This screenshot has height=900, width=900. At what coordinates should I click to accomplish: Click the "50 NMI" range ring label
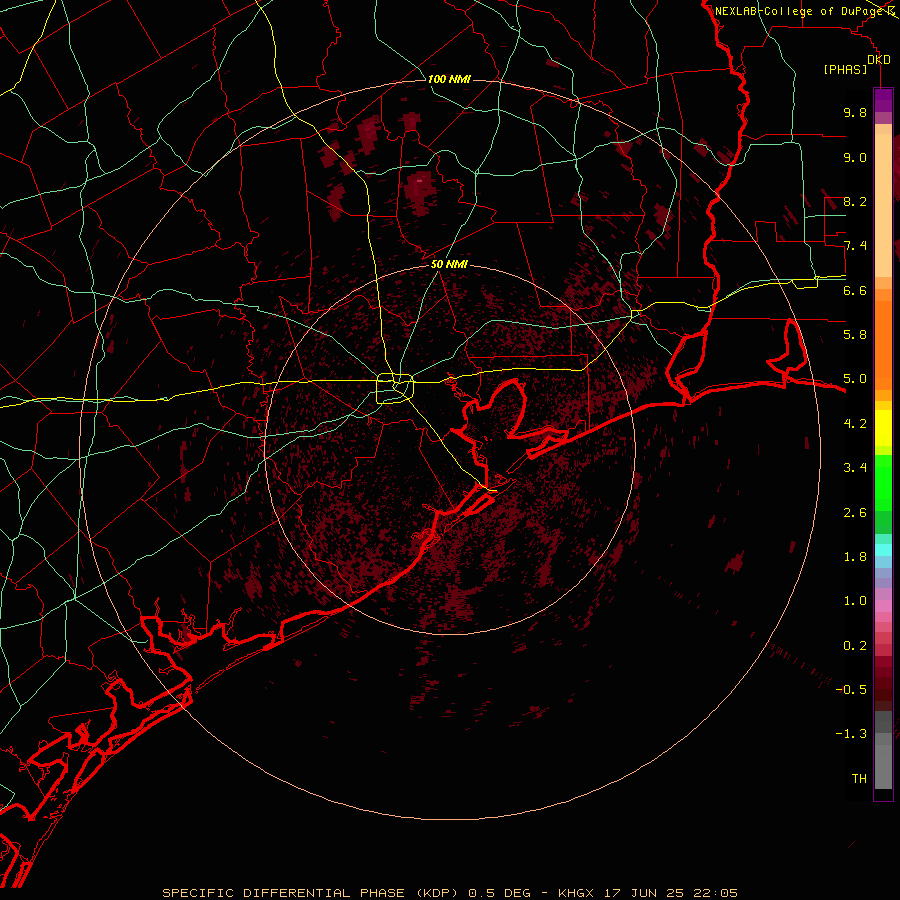(449, 265)
